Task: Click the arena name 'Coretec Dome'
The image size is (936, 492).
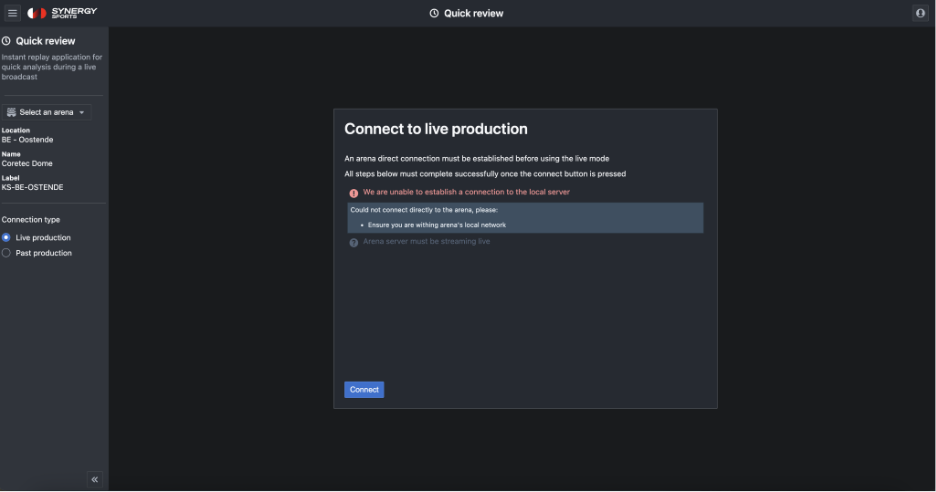Action: pos(27,164)
